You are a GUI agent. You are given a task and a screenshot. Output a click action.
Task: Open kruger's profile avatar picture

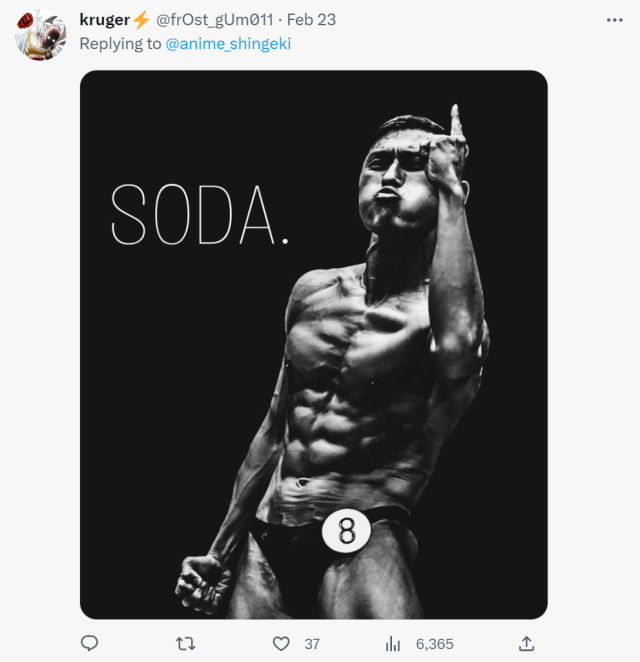pos(40,34)
